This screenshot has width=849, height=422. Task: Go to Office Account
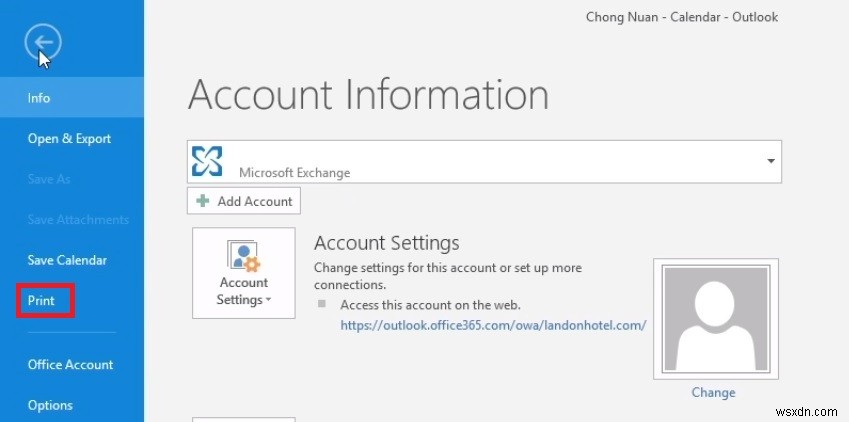70,365
